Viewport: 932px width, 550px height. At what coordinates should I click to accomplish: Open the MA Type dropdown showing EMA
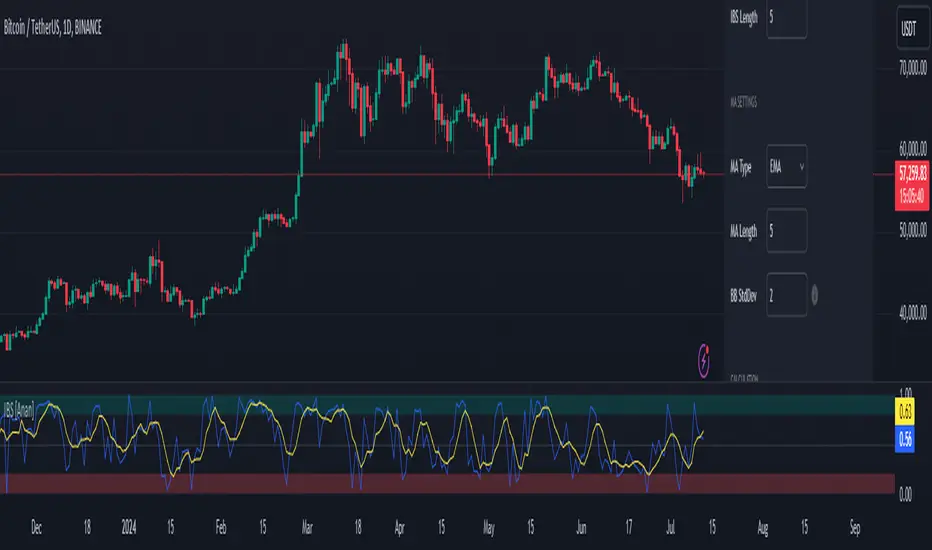click(x=786, y=166)
